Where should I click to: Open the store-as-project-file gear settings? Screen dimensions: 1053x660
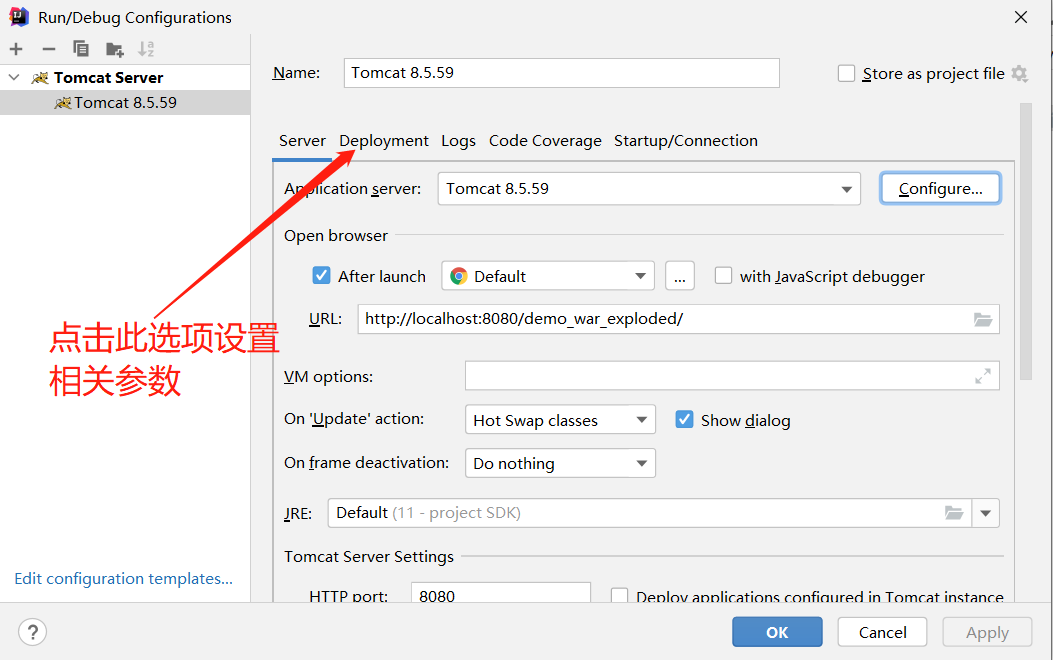click(1019, 73)
